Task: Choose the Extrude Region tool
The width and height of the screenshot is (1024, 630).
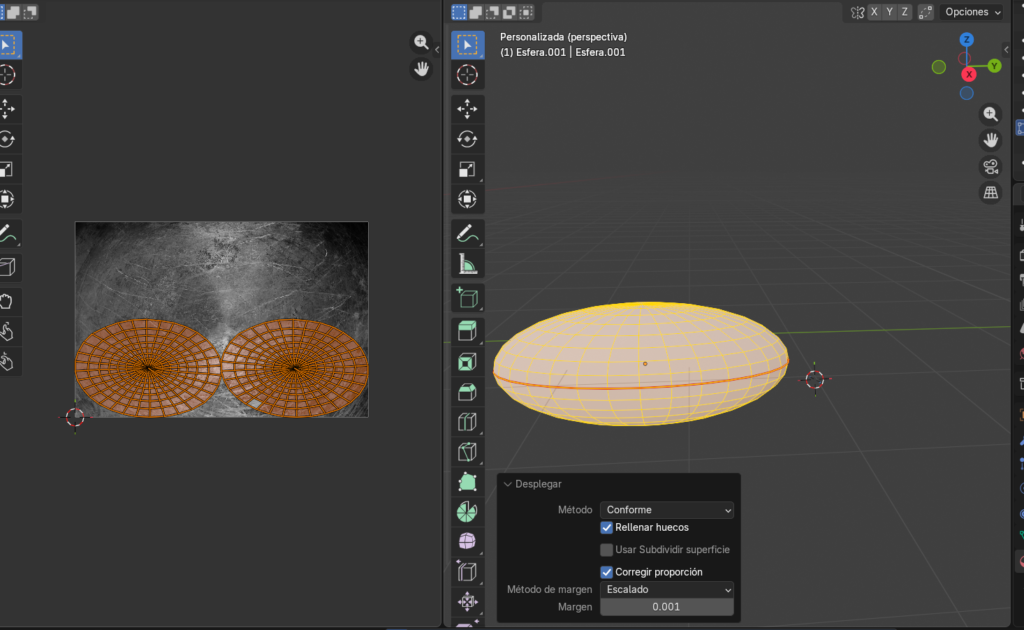Action: (x=467, y=330)
